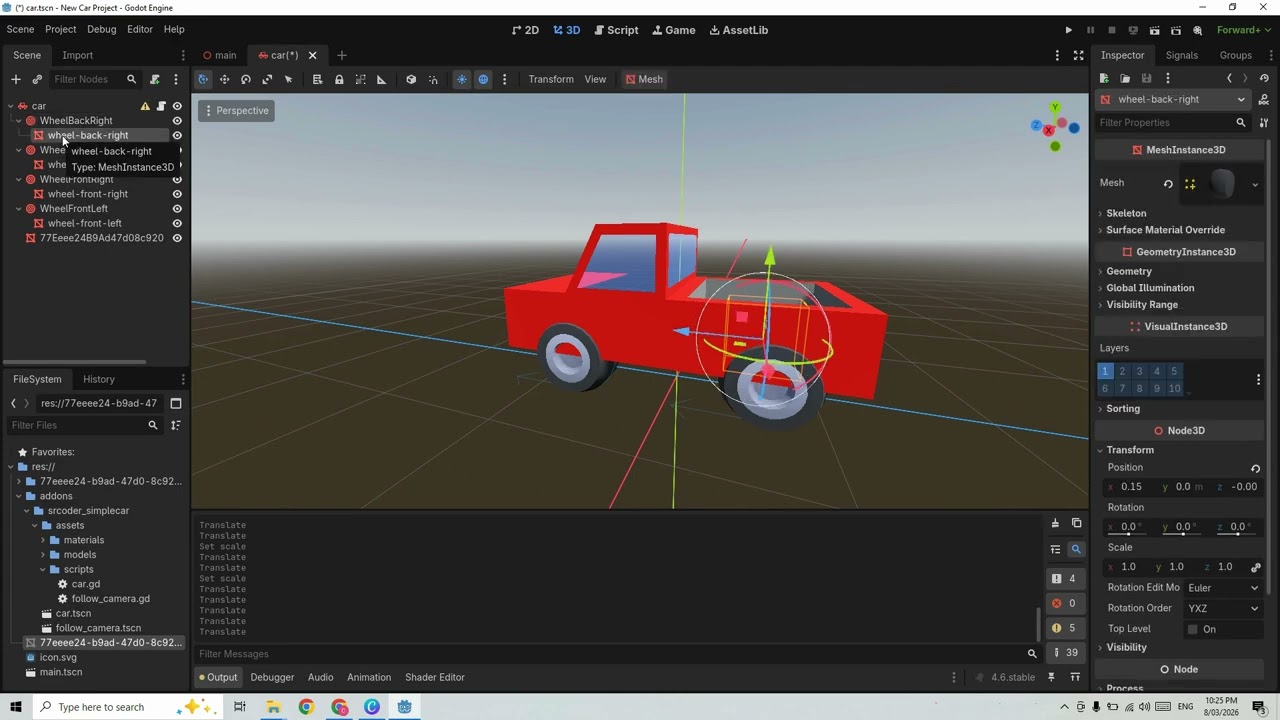Toggle visibility of WheelFrontLeft node
1280x720 pixels.
pyautogui.click(x=177, y=209)
